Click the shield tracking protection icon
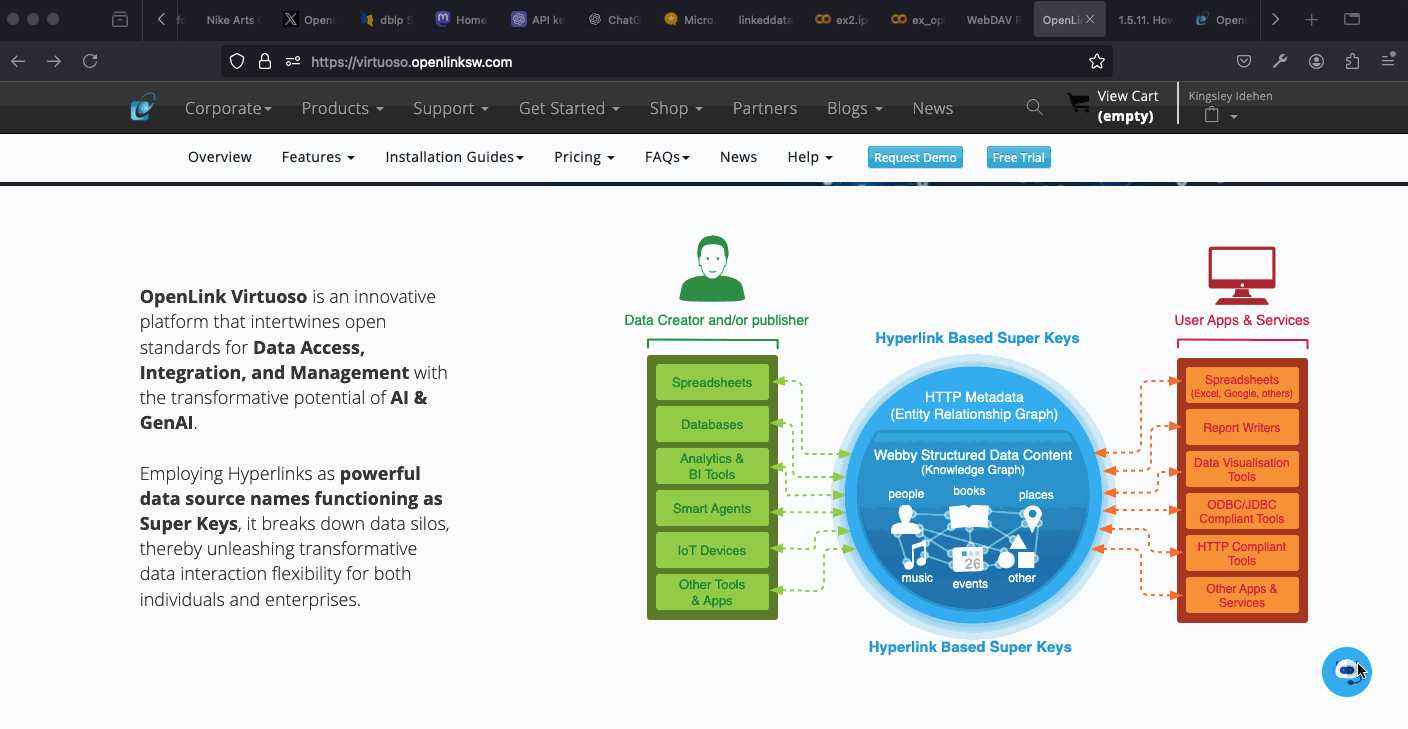The image size is (1408, 729). click(237, 61)
